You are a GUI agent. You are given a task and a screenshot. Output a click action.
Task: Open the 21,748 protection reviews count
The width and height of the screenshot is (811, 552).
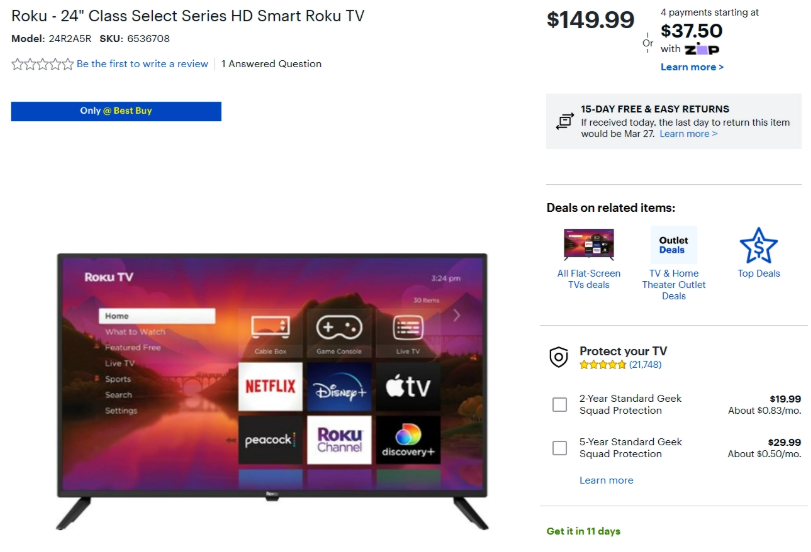[645, 365]
